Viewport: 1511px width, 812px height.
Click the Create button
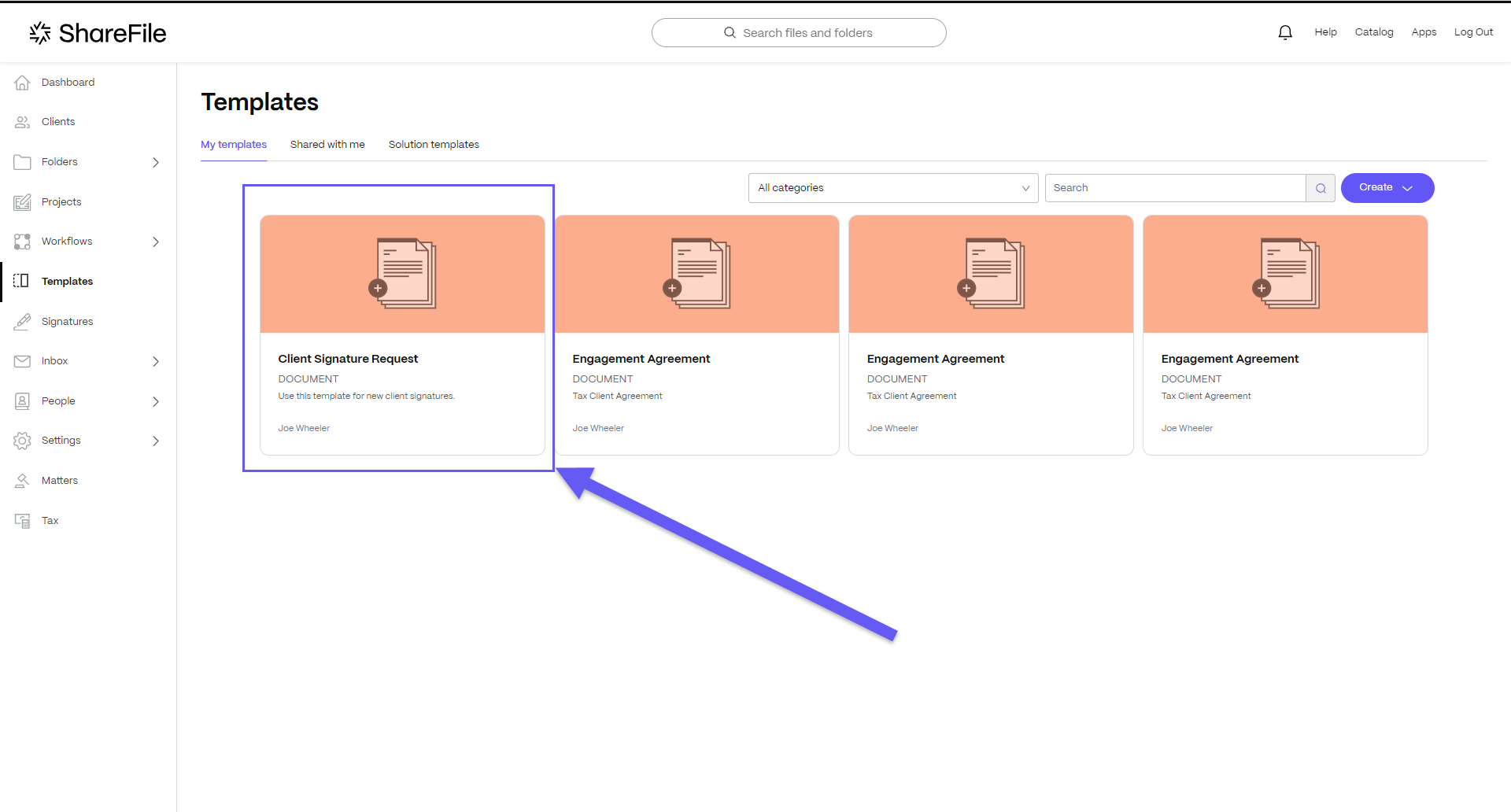tap(1387, 188)
